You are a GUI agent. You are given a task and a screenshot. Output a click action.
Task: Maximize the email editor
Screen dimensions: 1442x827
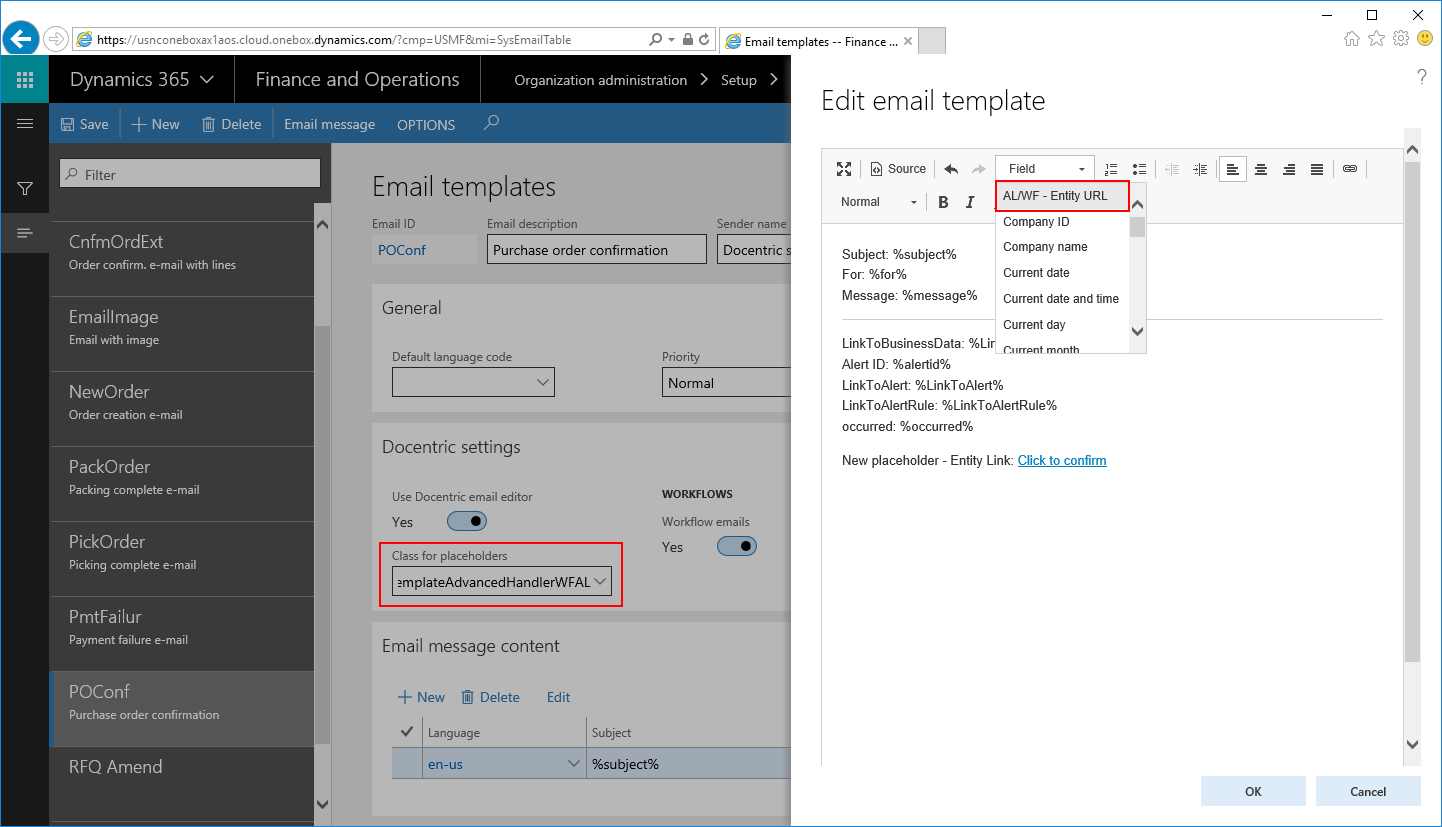(x=844, y=169)
